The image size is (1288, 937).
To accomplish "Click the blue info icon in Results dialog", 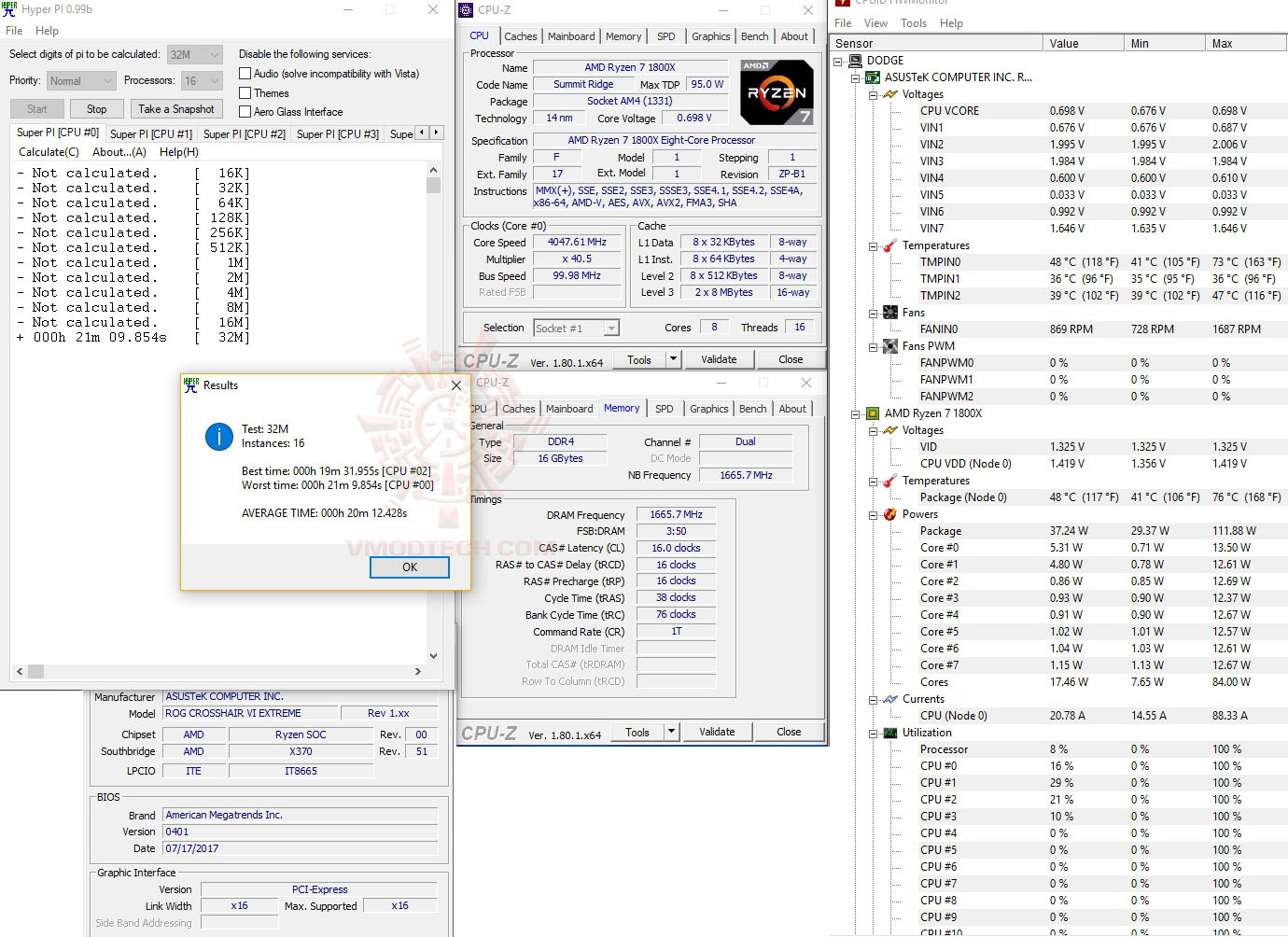I will point(218,437).
